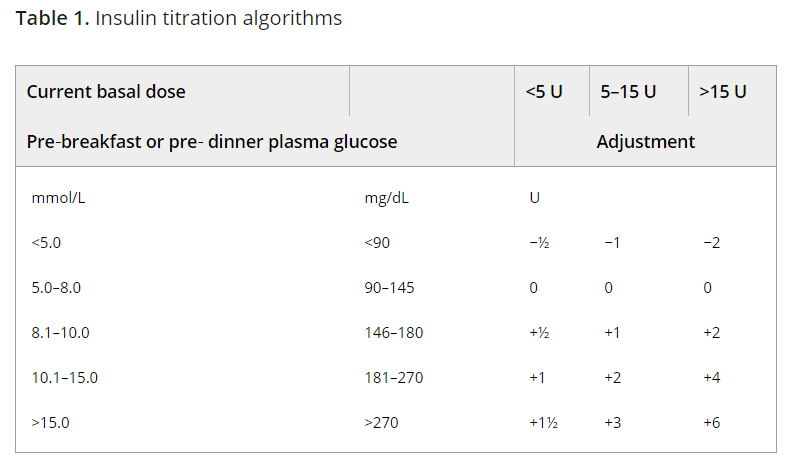
Task: Click the +4 adjustment value
Action: 712,378
